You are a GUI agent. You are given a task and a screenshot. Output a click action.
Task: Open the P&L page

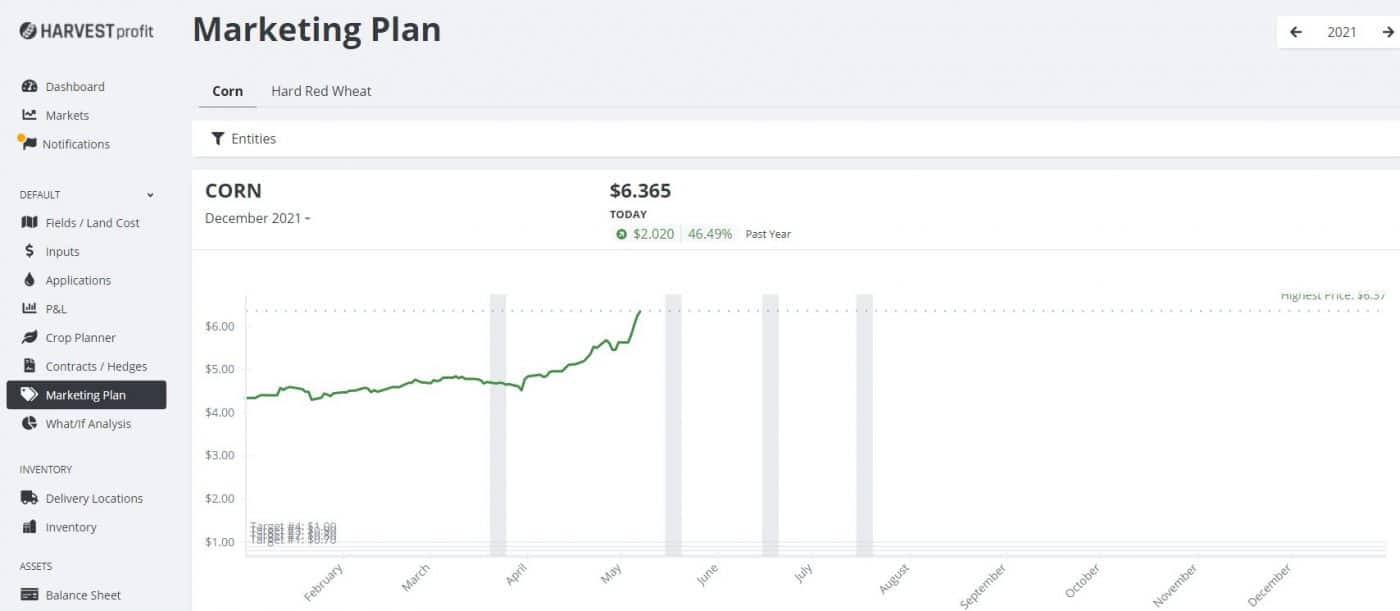[x=56, y=310]
